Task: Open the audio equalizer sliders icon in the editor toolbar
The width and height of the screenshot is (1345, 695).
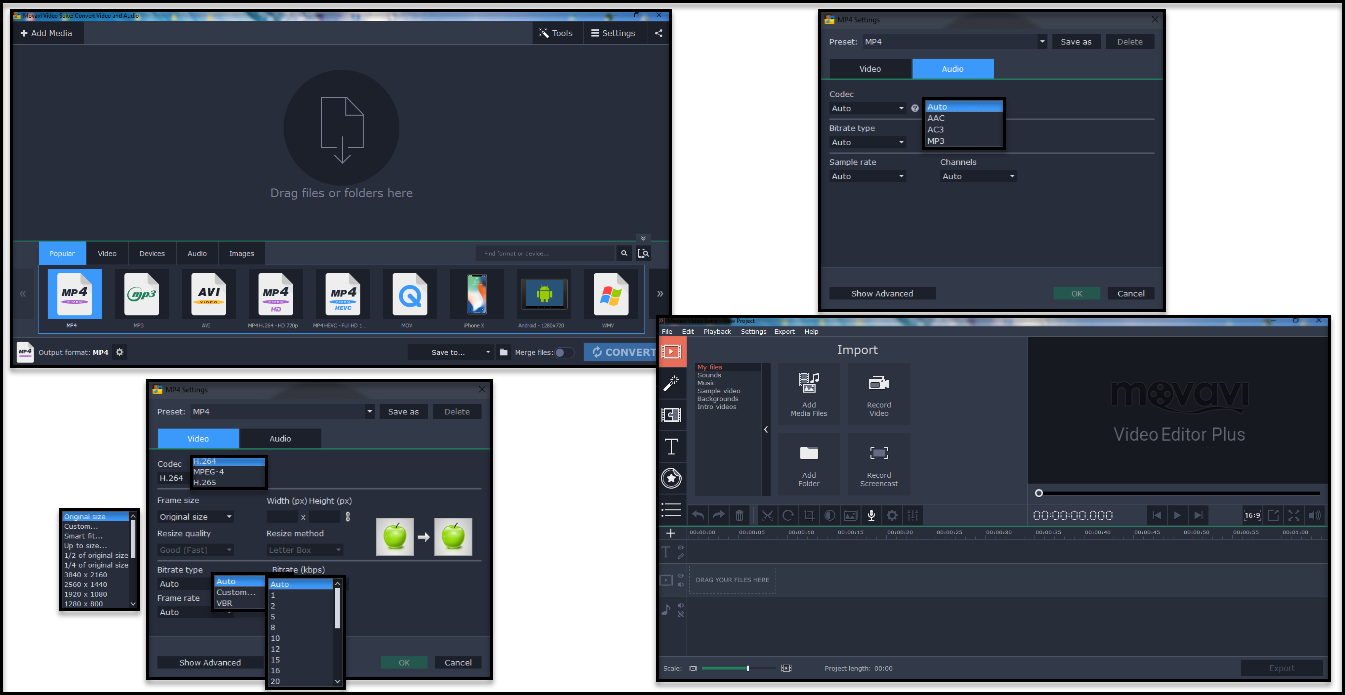Action: (912, 515)
